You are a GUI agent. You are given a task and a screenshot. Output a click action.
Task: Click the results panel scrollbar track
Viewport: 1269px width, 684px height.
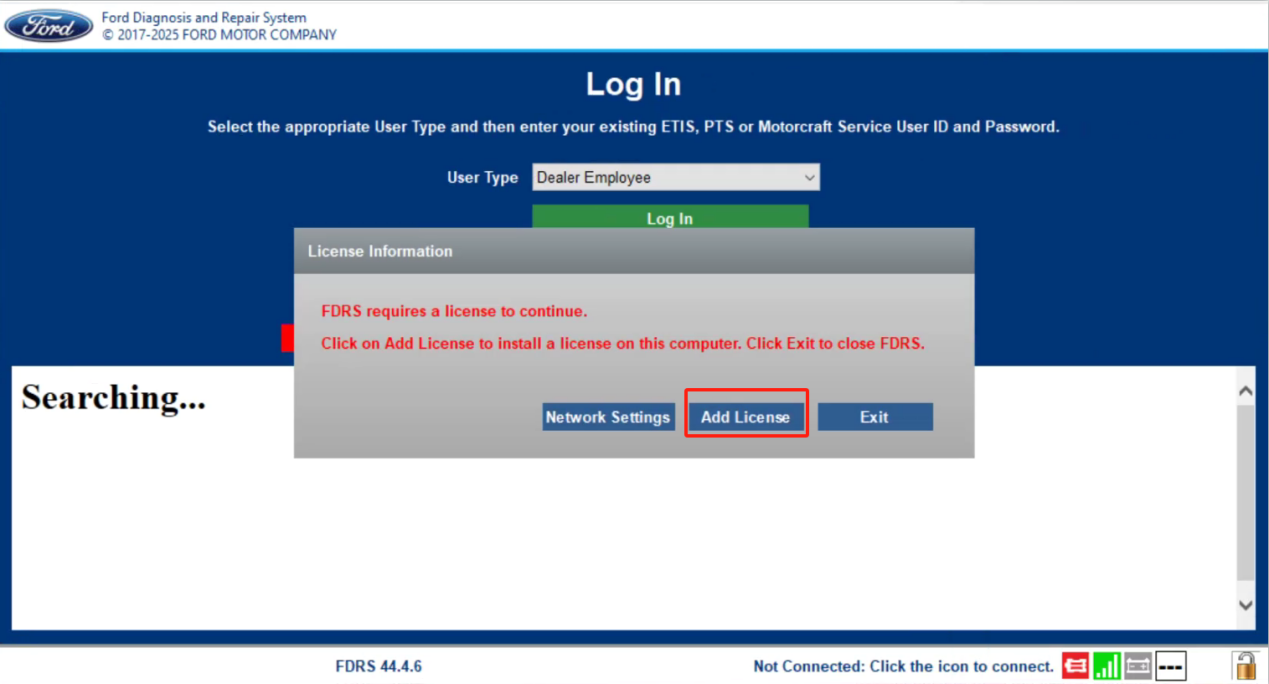[x=1245, y=500]
